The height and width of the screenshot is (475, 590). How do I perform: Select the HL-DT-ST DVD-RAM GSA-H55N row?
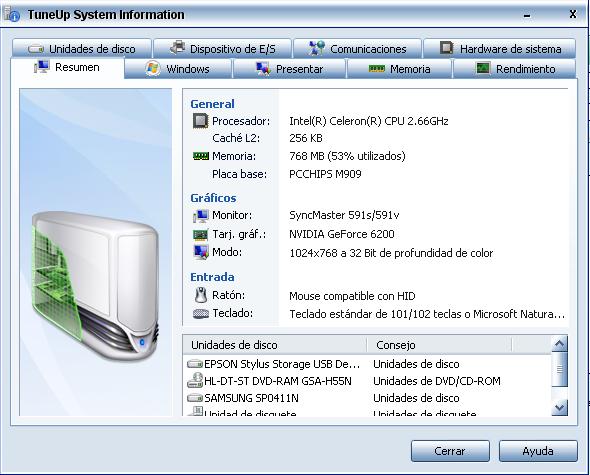[x=367, y=381]
